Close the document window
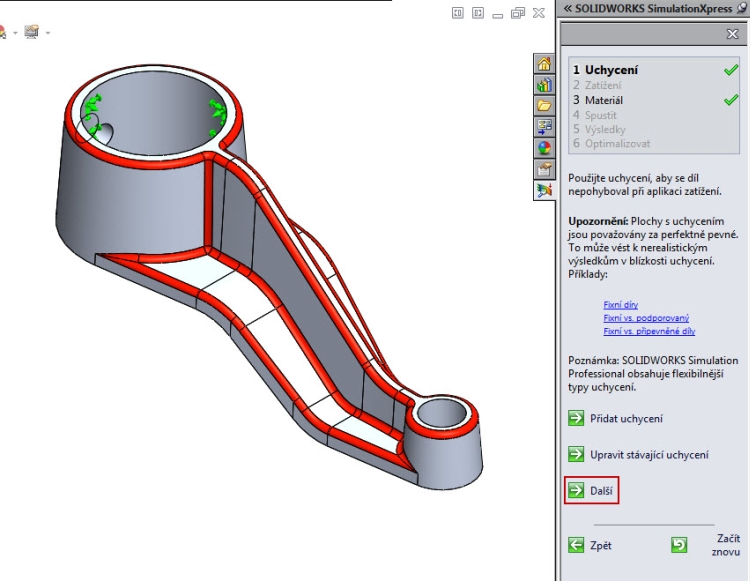The height and width of the screenshot is (581, 750). (539, 13)
